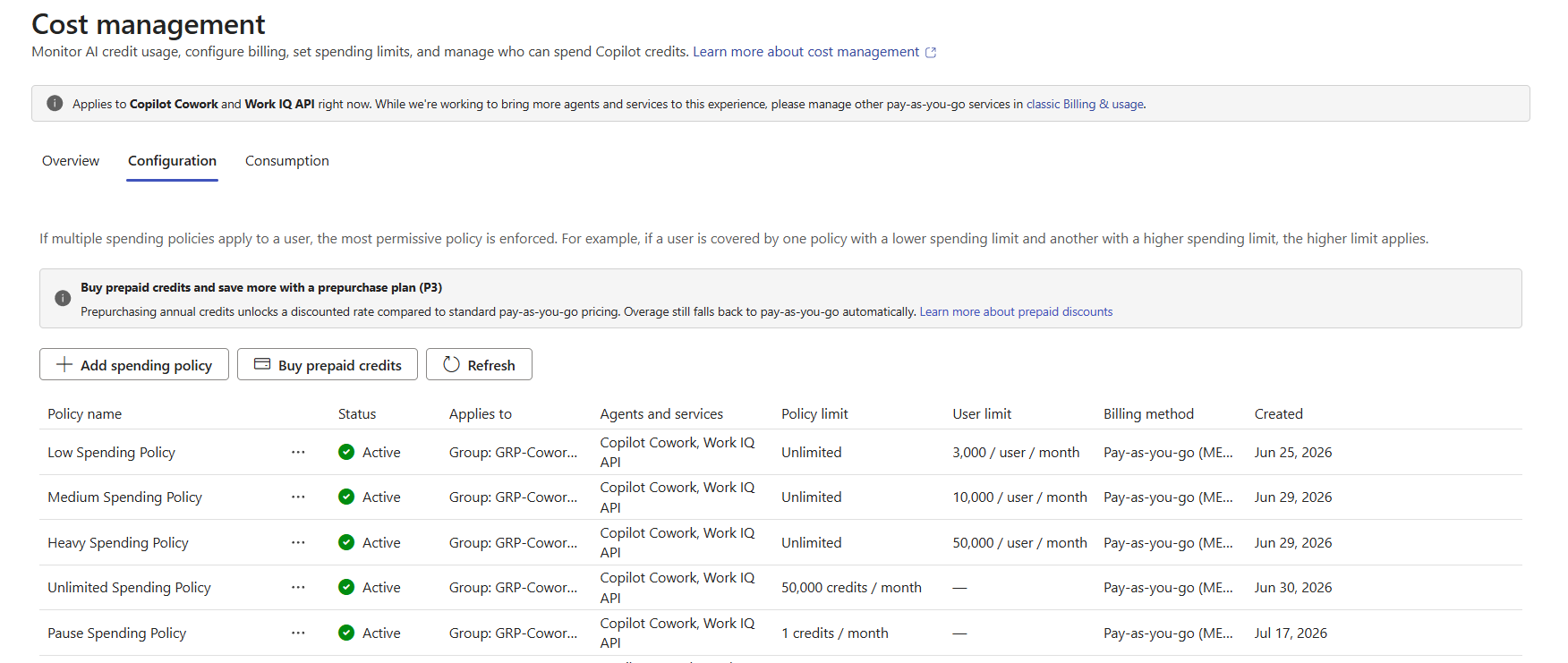
Task: Click the User limit column header
Action: (982, 413)
